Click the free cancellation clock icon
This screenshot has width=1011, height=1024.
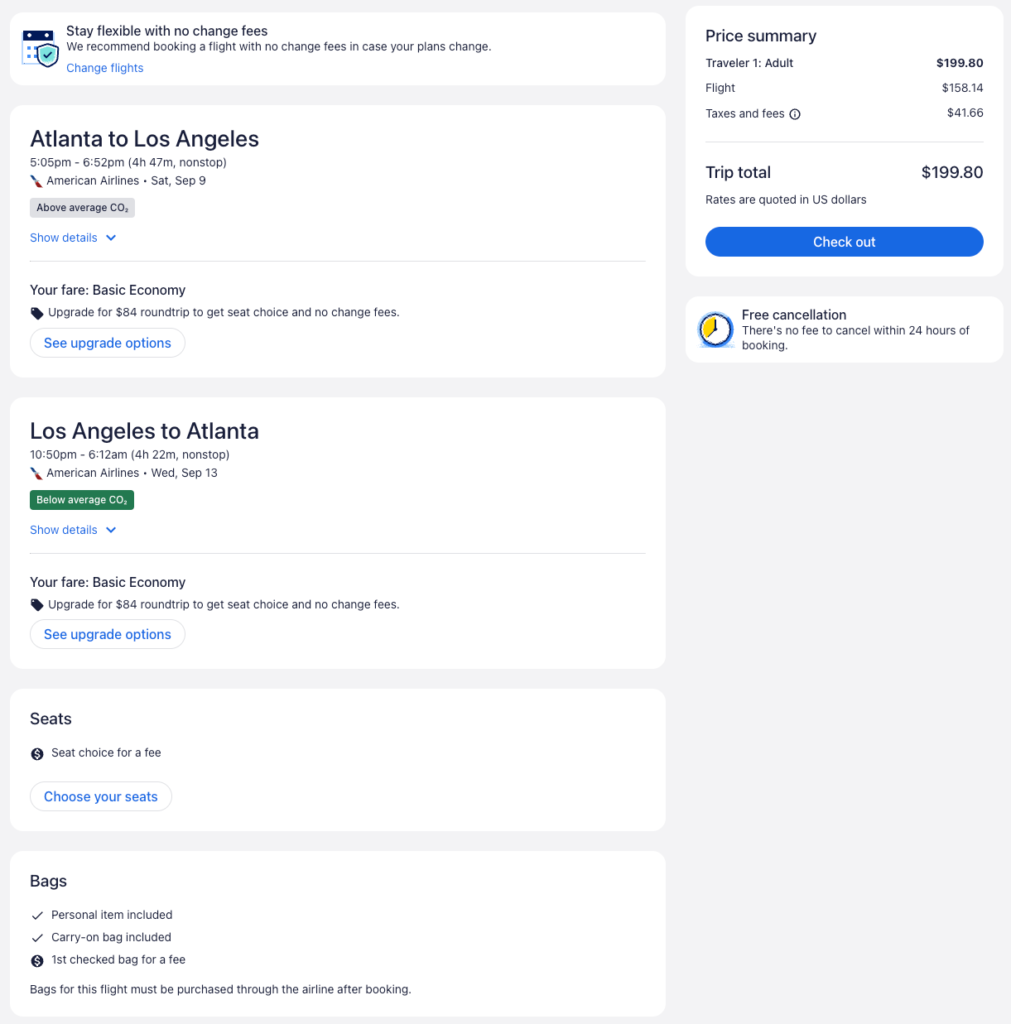[716, 330]
